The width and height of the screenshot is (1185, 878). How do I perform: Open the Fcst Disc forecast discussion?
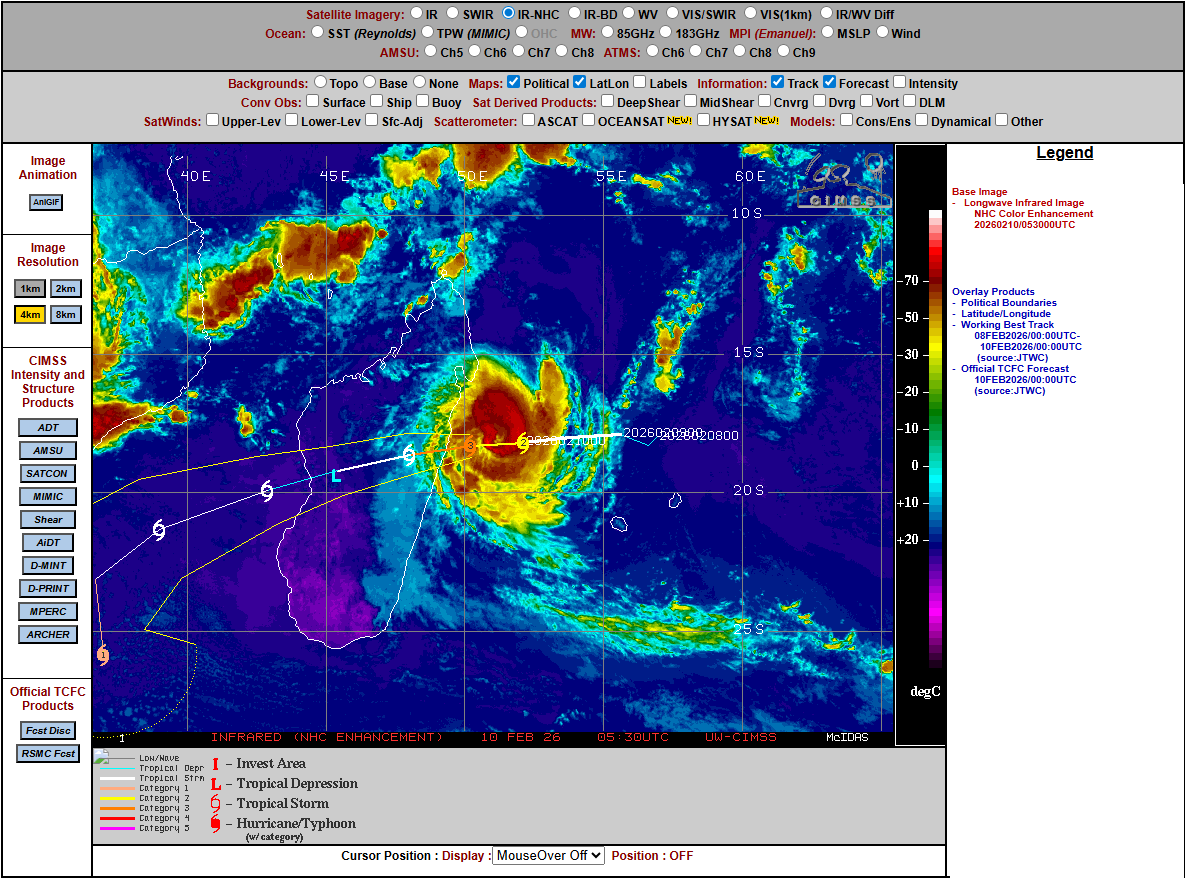[48, 731]
